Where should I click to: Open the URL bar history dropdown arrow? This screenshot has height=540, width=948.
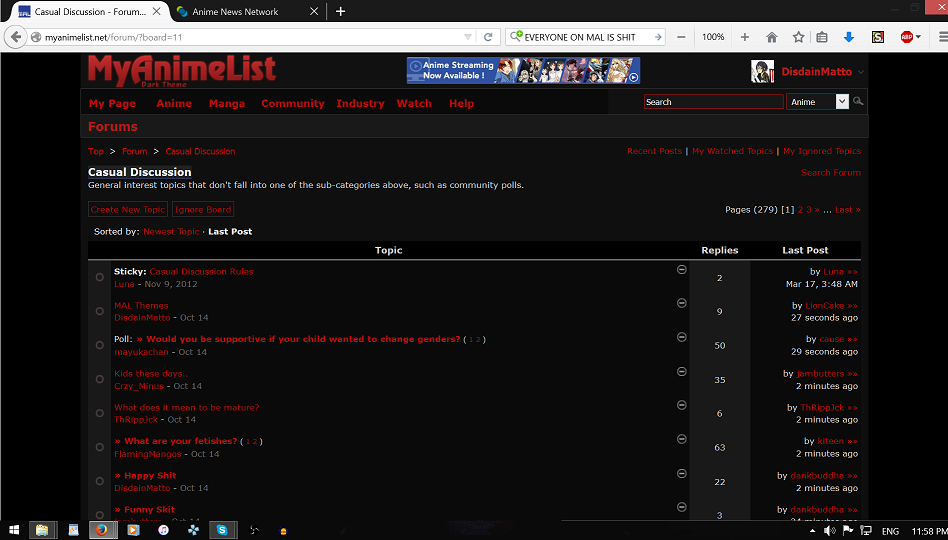pos(467,37)
